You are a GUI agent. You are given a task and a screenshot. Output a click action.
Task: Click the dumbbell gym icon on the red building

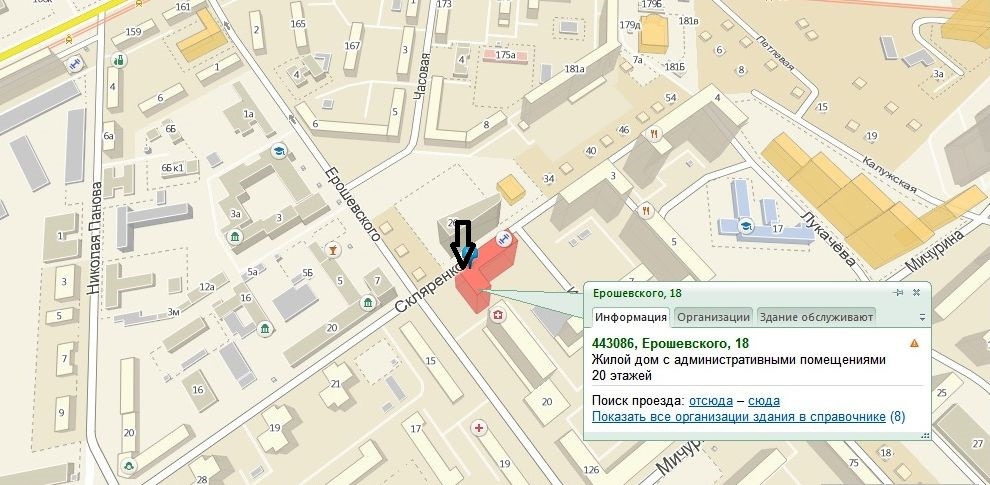coord(503,239)
